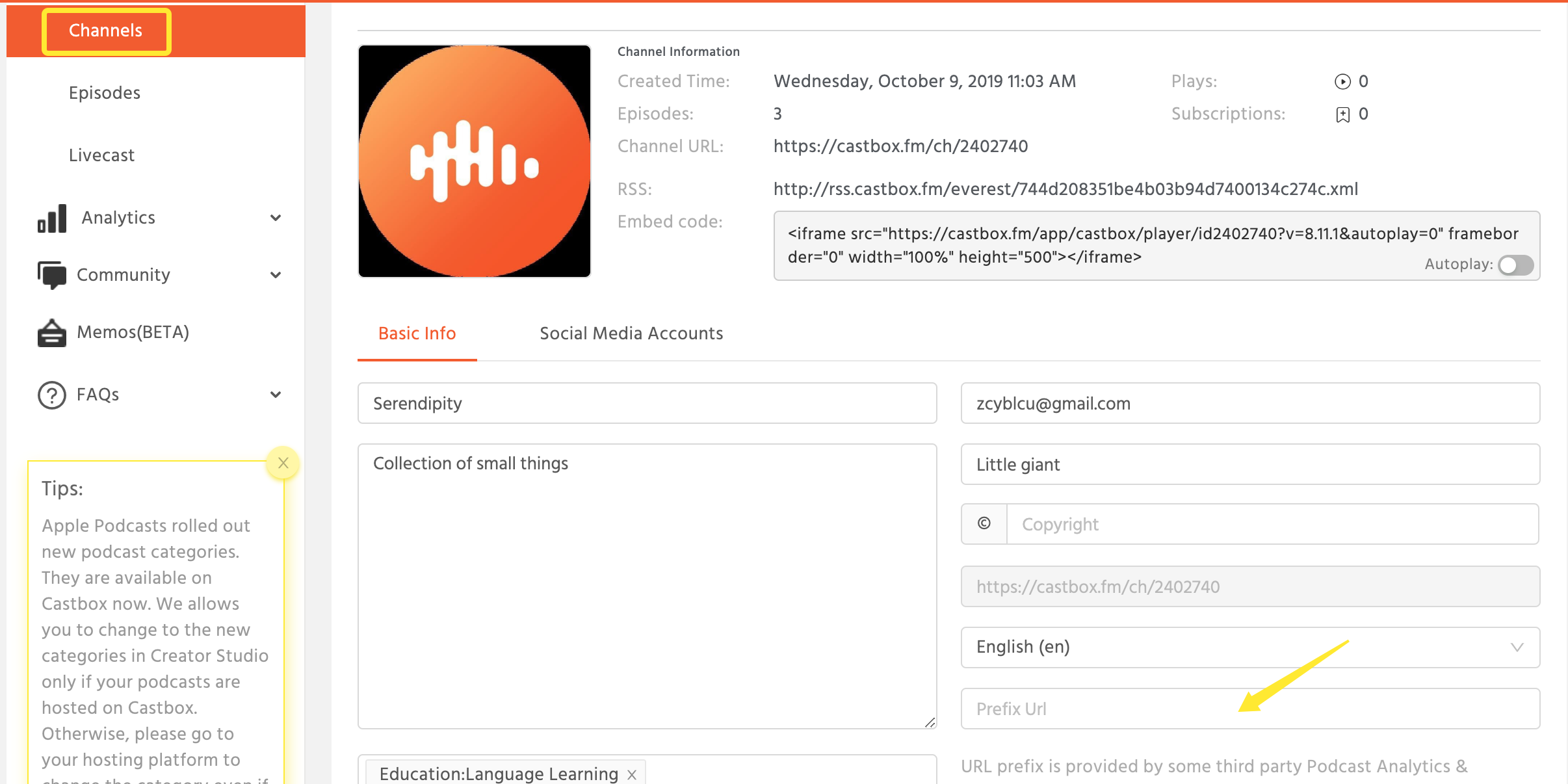Close the yellow Tips panel
Screen dimensions: 1568x784
283,463
